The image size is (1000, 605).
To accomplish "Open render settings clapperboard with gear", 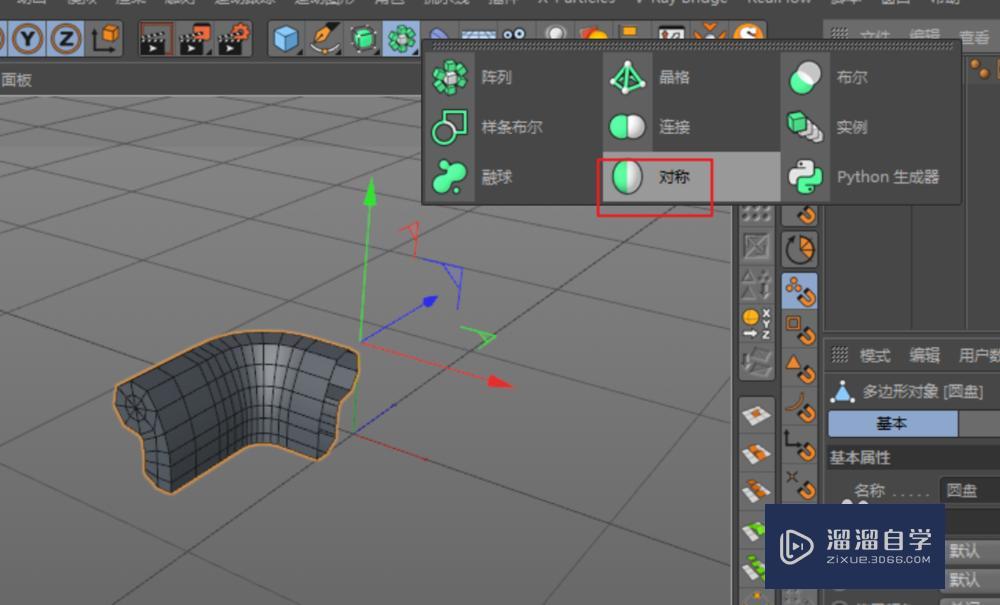I will click(x=233, y=39).
